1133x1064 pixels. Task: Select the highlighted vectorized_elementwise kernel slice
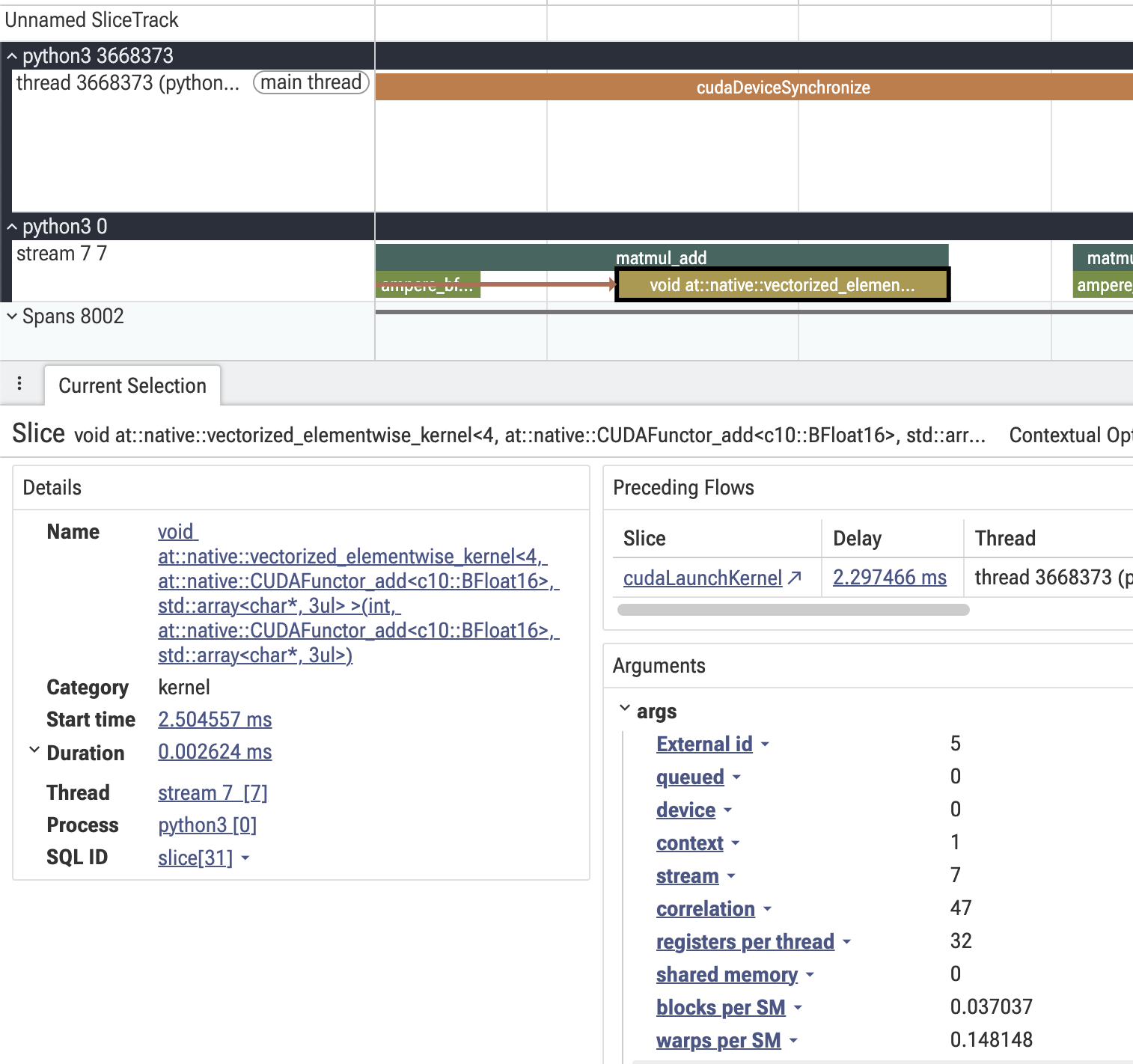click(x=782, y=285)
